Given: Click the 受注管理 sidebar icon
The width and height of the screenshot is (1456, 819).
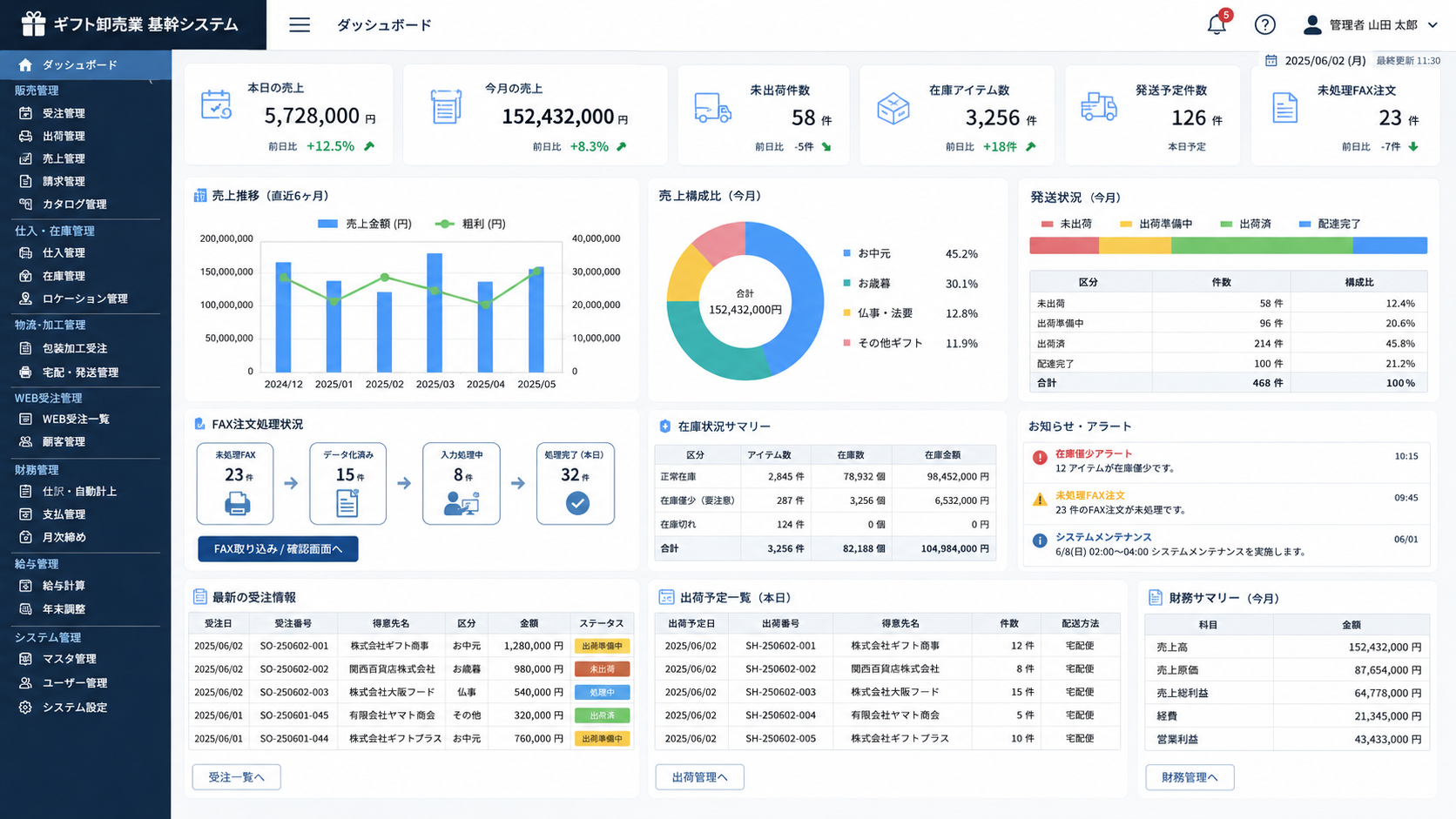Looking at the screenshot, I should click(x=25, y=113).
